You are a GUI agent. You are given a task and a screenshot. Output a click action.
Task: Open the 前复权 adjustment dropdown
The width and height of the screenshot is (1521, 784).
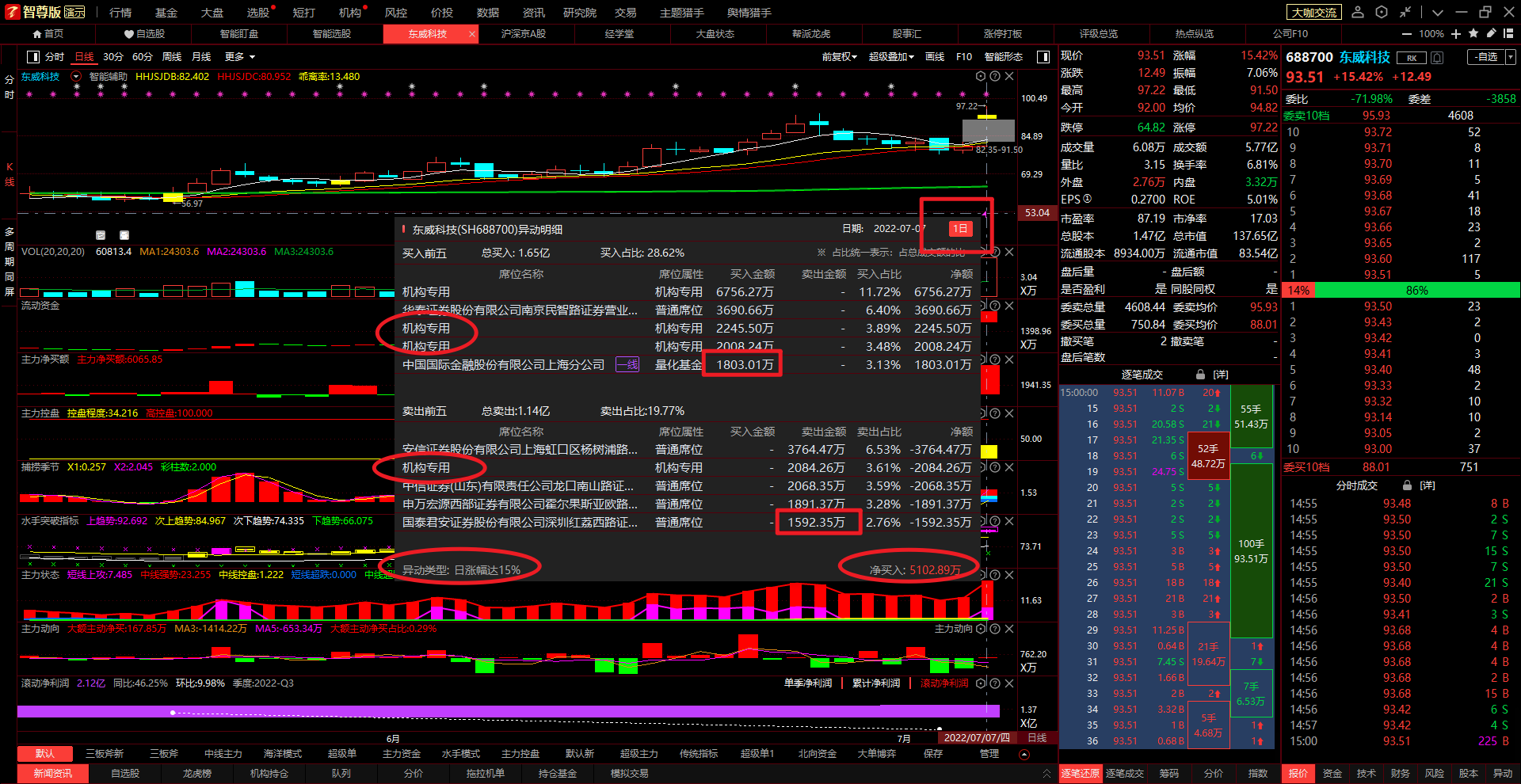pos(839,57)
